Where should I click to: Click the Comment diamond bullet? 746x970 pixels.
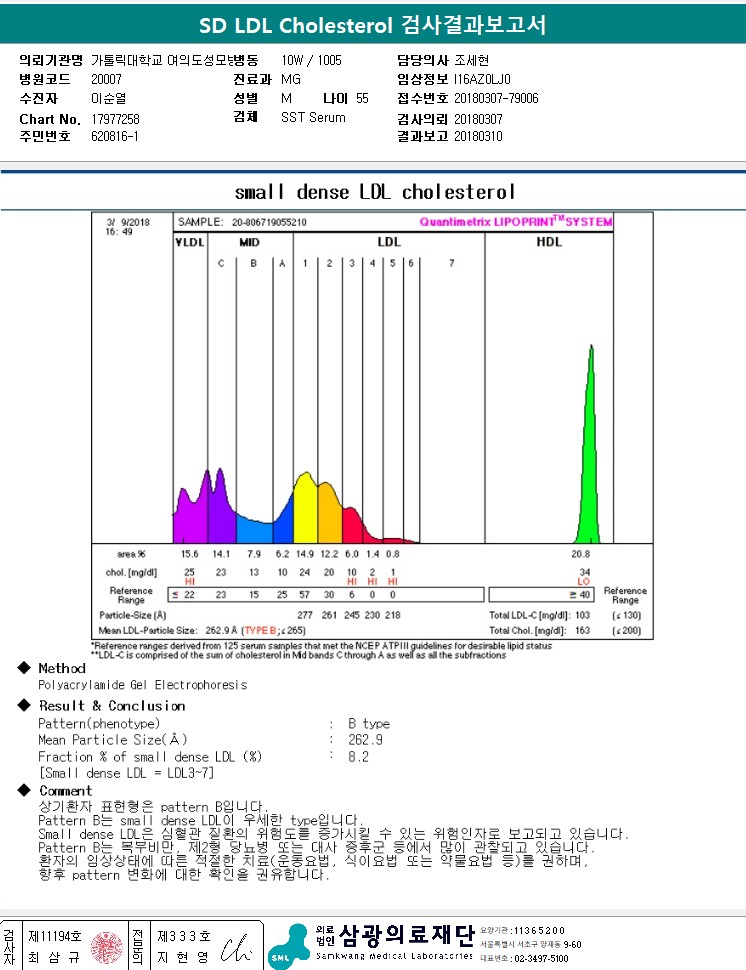click(x=24, y=790)
